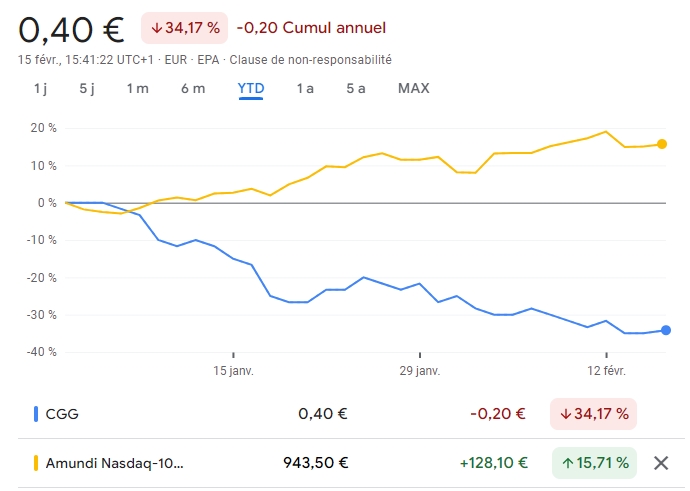Image resolution: width=690 pixels, height=491 pixels.
Task: Click the blue CGG legend color marker
Action: tap(37, 413)
